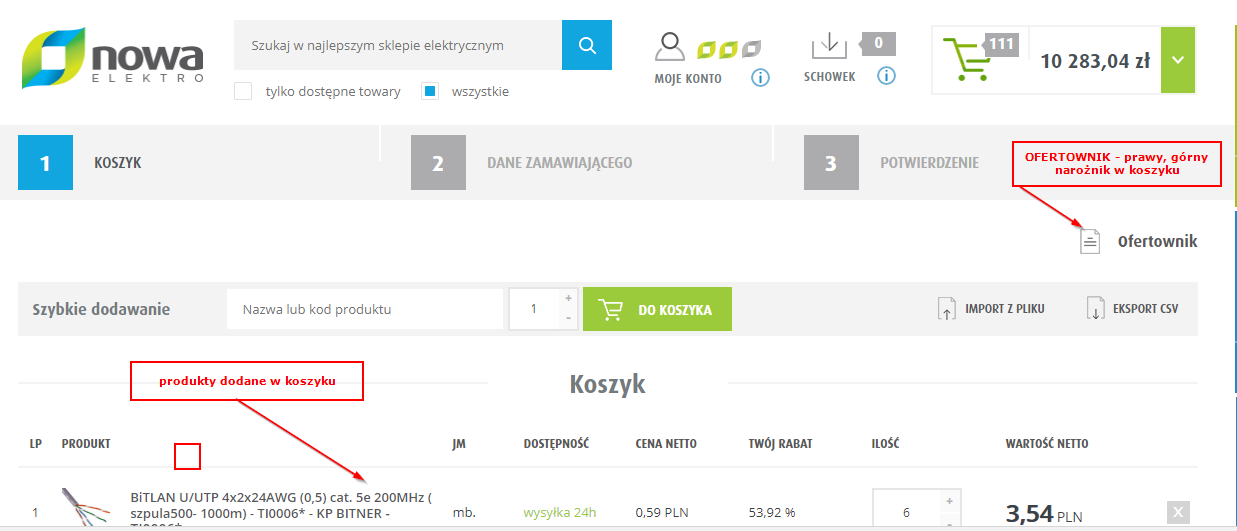Decrease quick add quantity with minus
1237x531 pixels.
[x=569, y=318]
